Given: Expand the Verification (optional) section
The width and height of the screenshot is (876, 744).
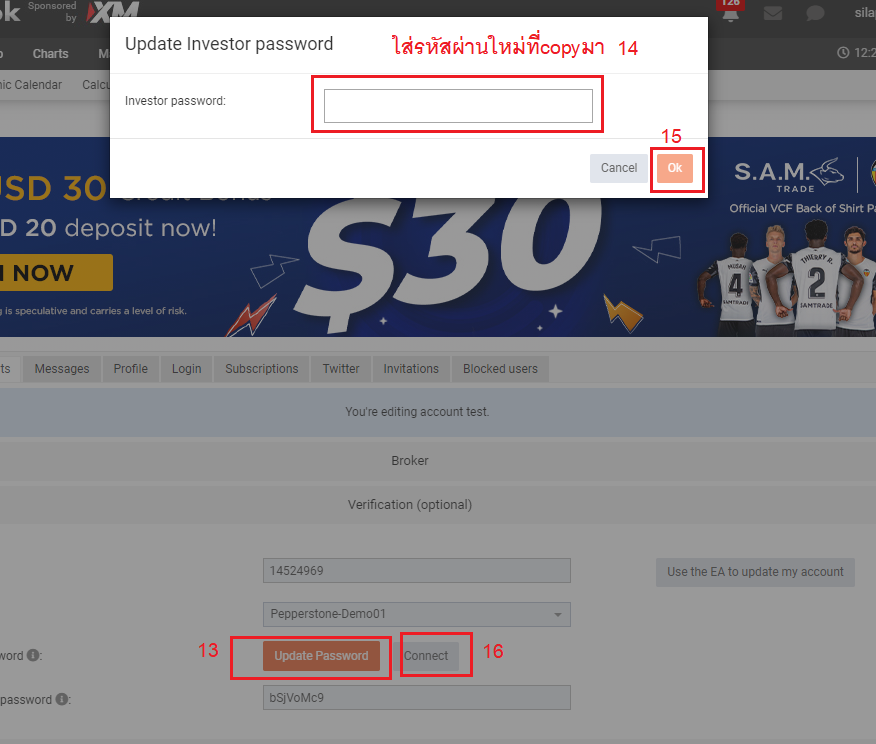Looking at the screenshot, I should pos(410,505).
